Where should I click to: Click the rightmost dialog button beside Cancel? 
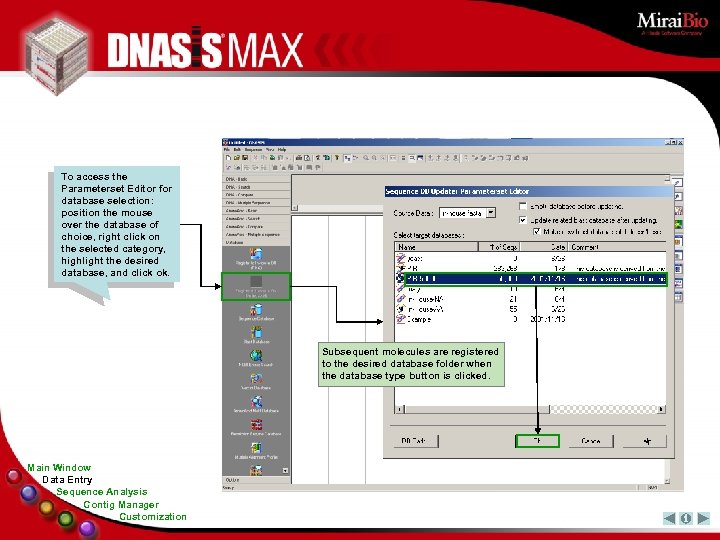tap(645, 441)
